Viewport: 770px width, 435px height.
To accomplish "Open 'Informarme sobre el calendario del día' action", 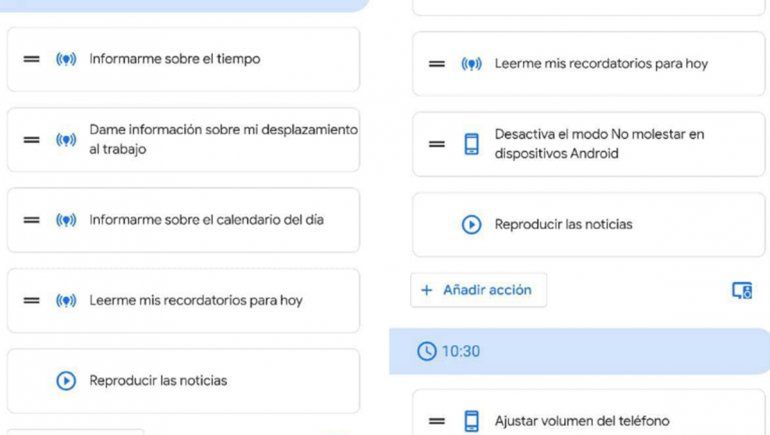I will [x=206, y=220].
